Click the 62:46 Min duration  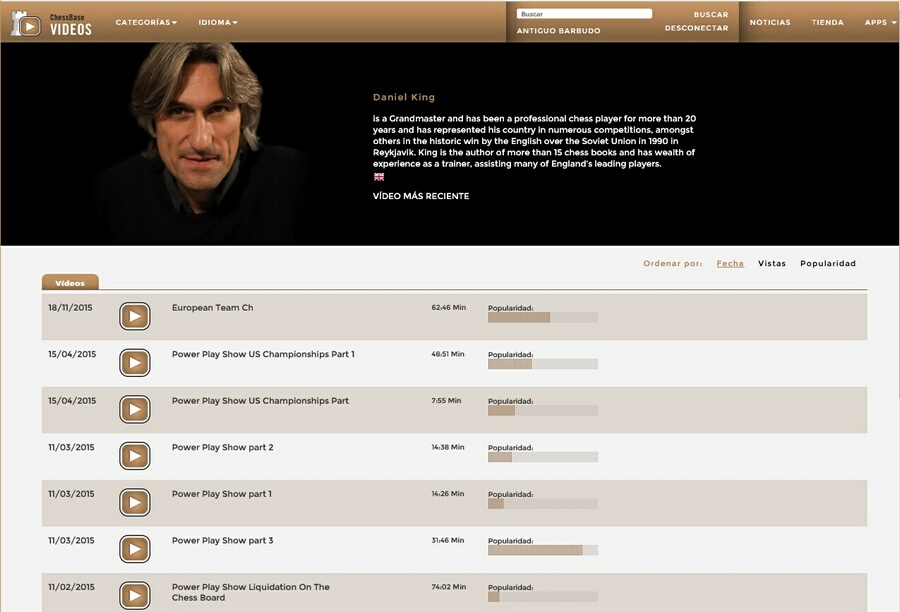click(449, 307)
